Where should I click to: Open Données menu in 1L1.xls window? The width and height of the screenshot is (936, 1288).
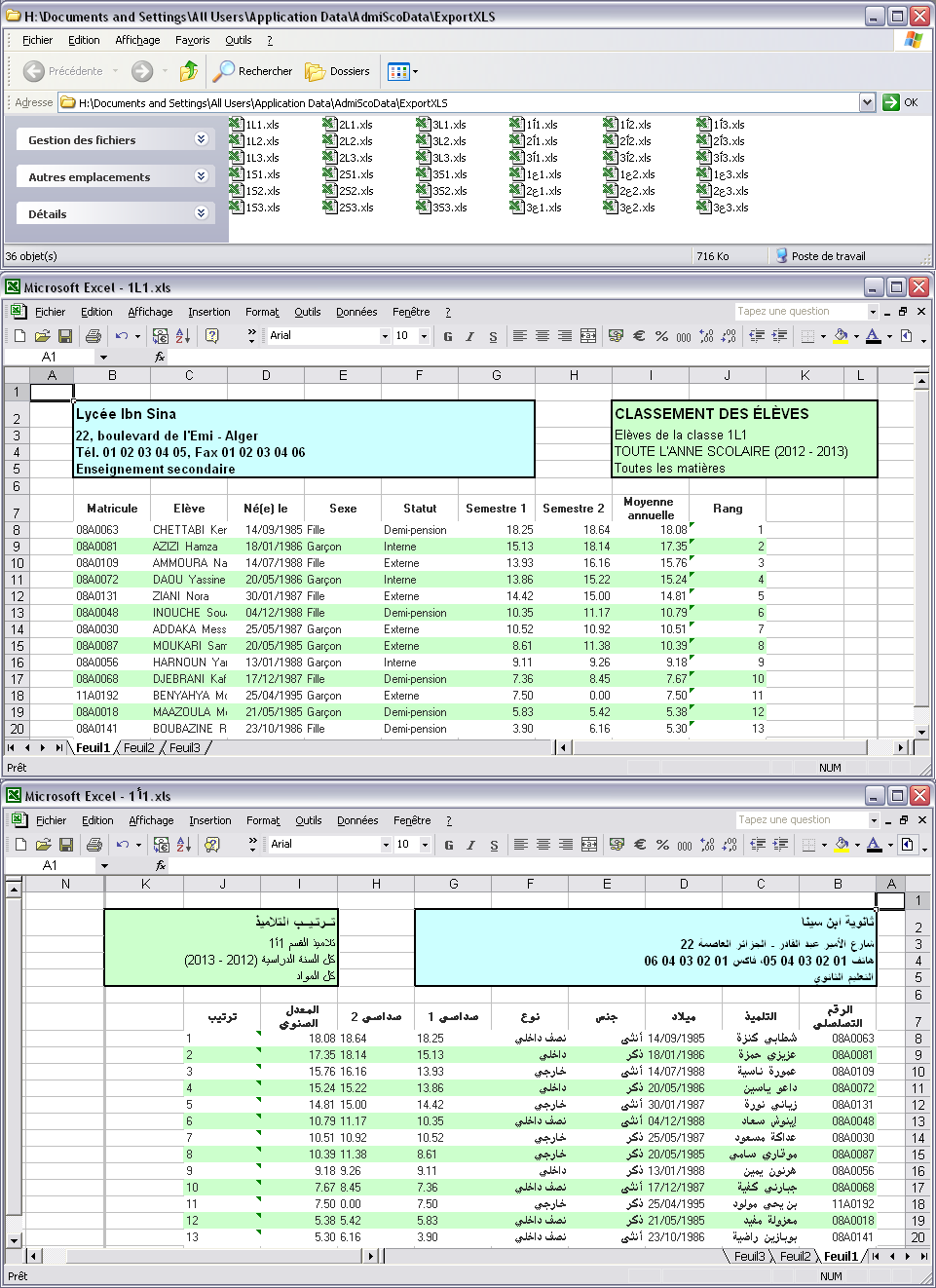tap(356, 312)
